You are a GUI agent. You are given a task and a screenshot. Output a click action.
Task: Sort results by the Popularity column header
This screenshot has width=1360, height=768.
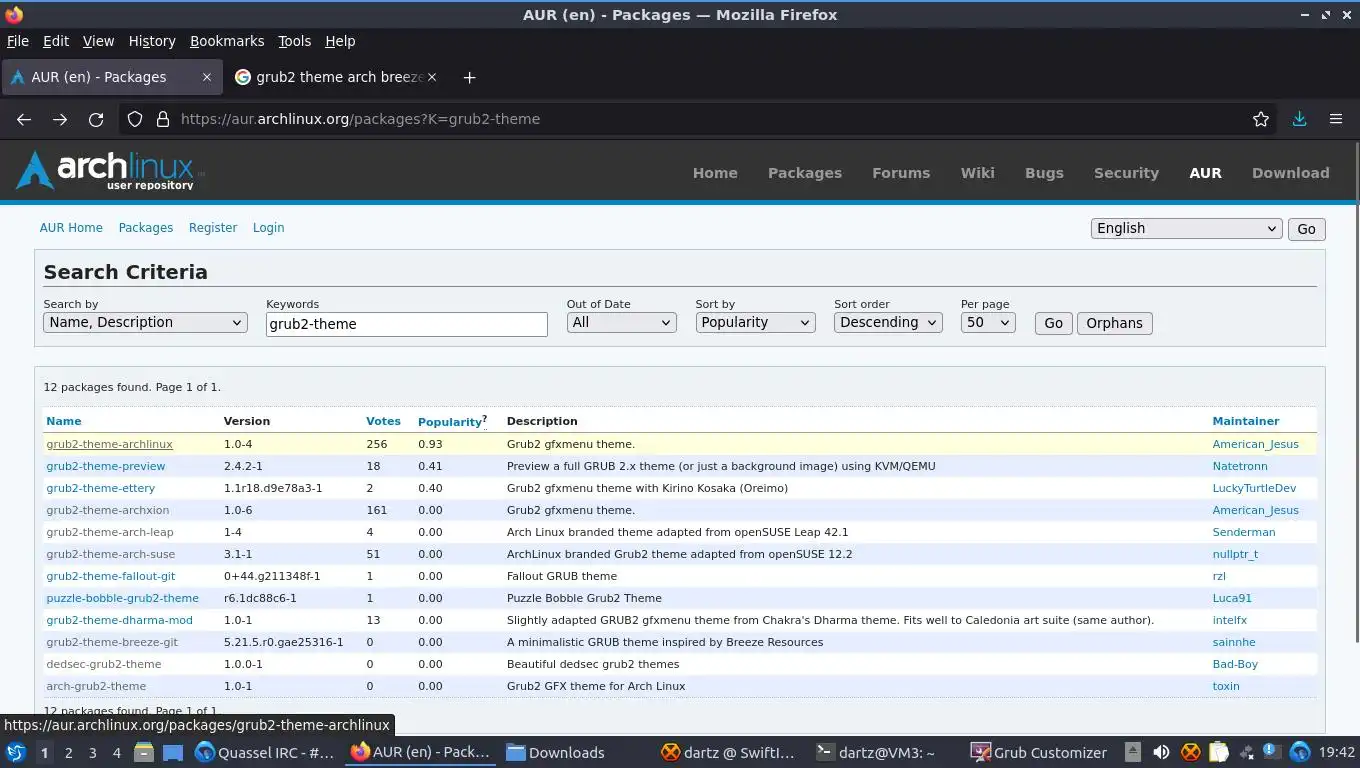click(x=450, y=422)
